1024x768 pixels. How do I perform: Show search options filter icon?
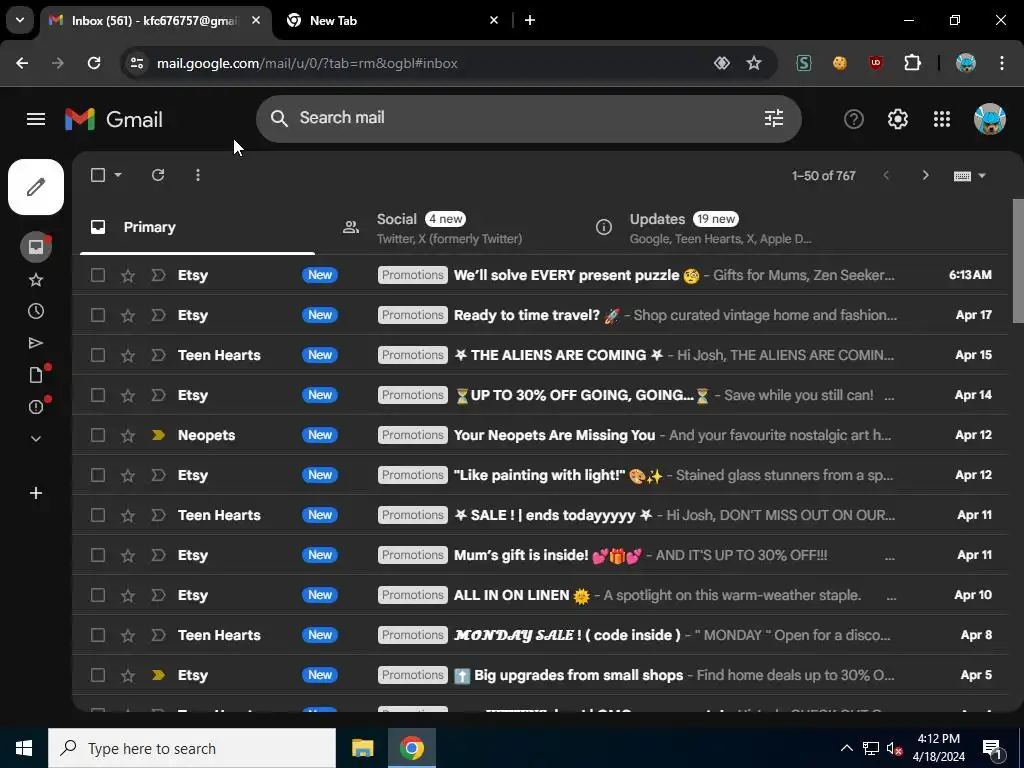(x=774, y=118)
